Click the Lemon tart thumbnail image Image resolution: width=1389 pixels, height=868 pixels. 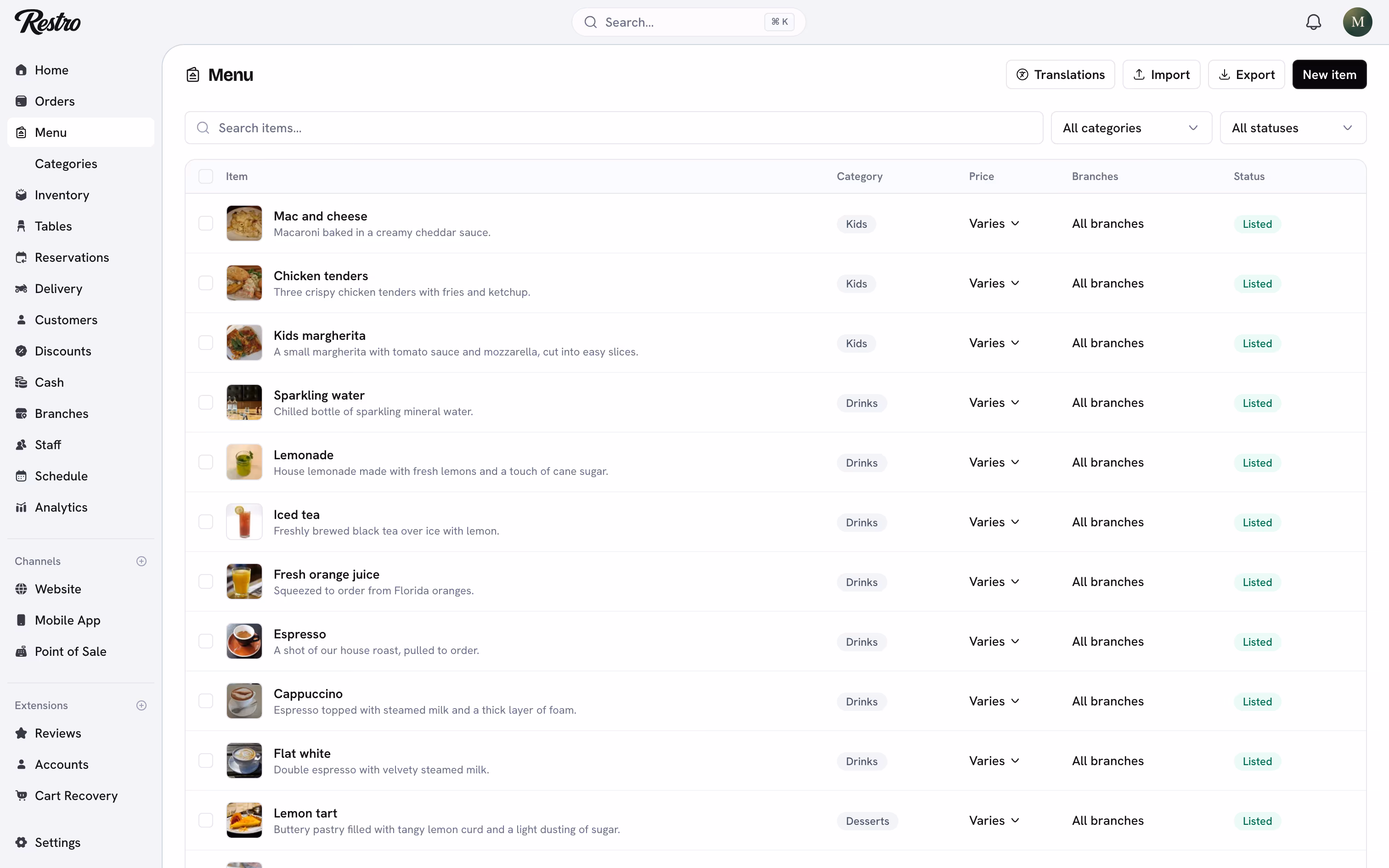pos(244,820)
